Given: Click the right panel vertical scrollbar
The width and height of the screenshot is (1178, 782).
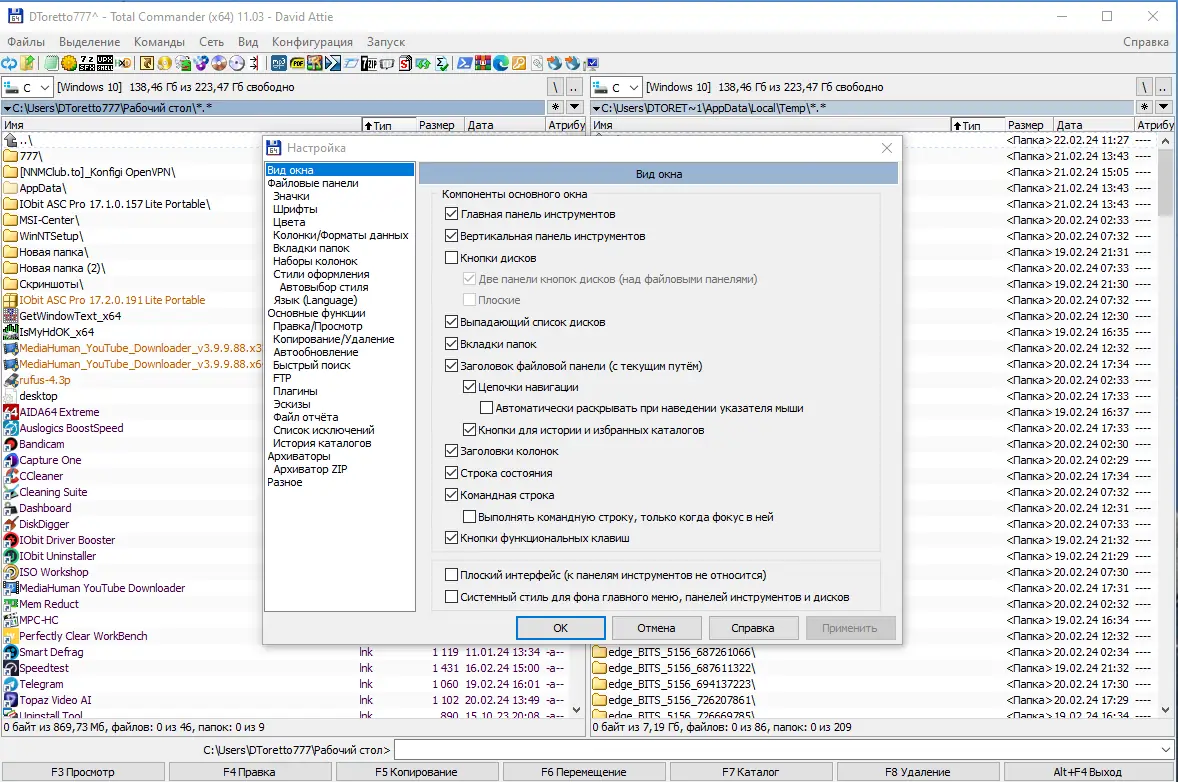Looking at the screenshot, I should [x=1165, y=424].
